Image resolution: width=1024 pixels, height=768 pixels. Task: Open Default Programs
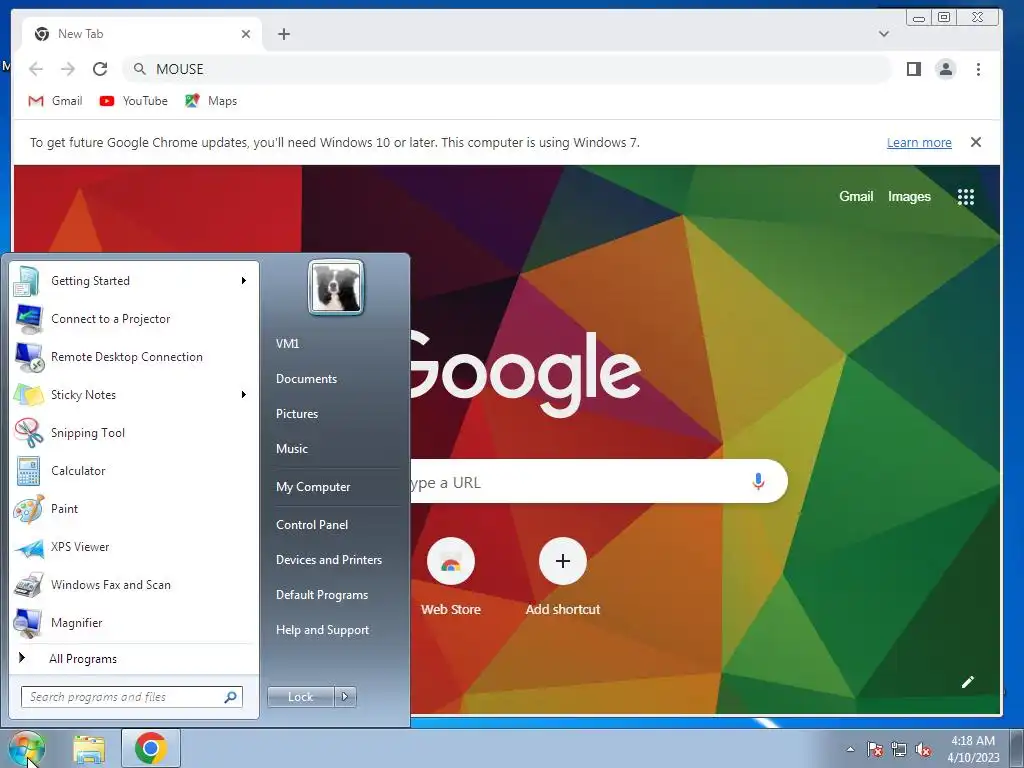322,595
